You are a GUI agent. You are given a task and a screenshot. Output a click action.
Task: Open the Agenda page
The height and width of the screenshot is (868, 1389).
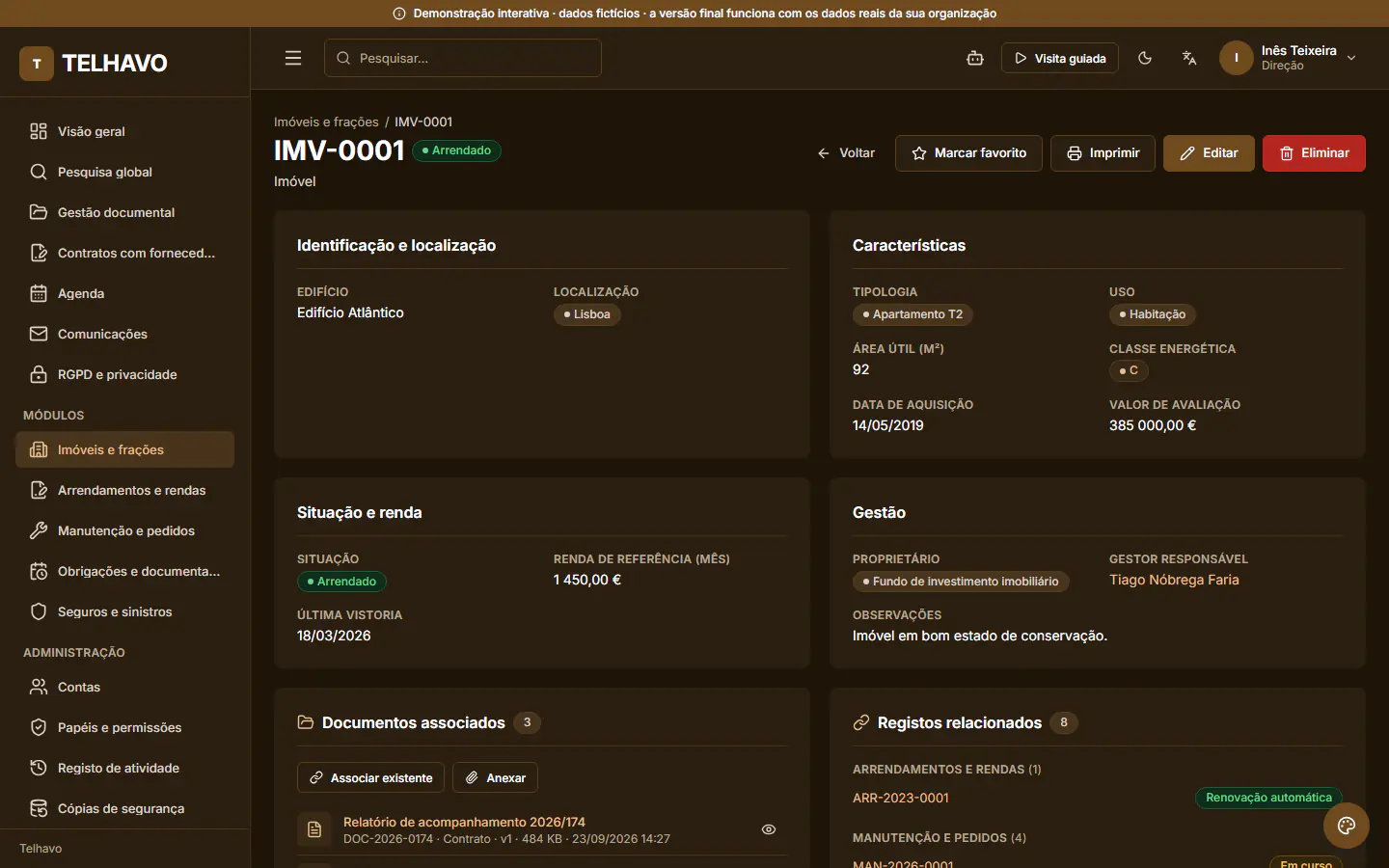coord(125,293)
